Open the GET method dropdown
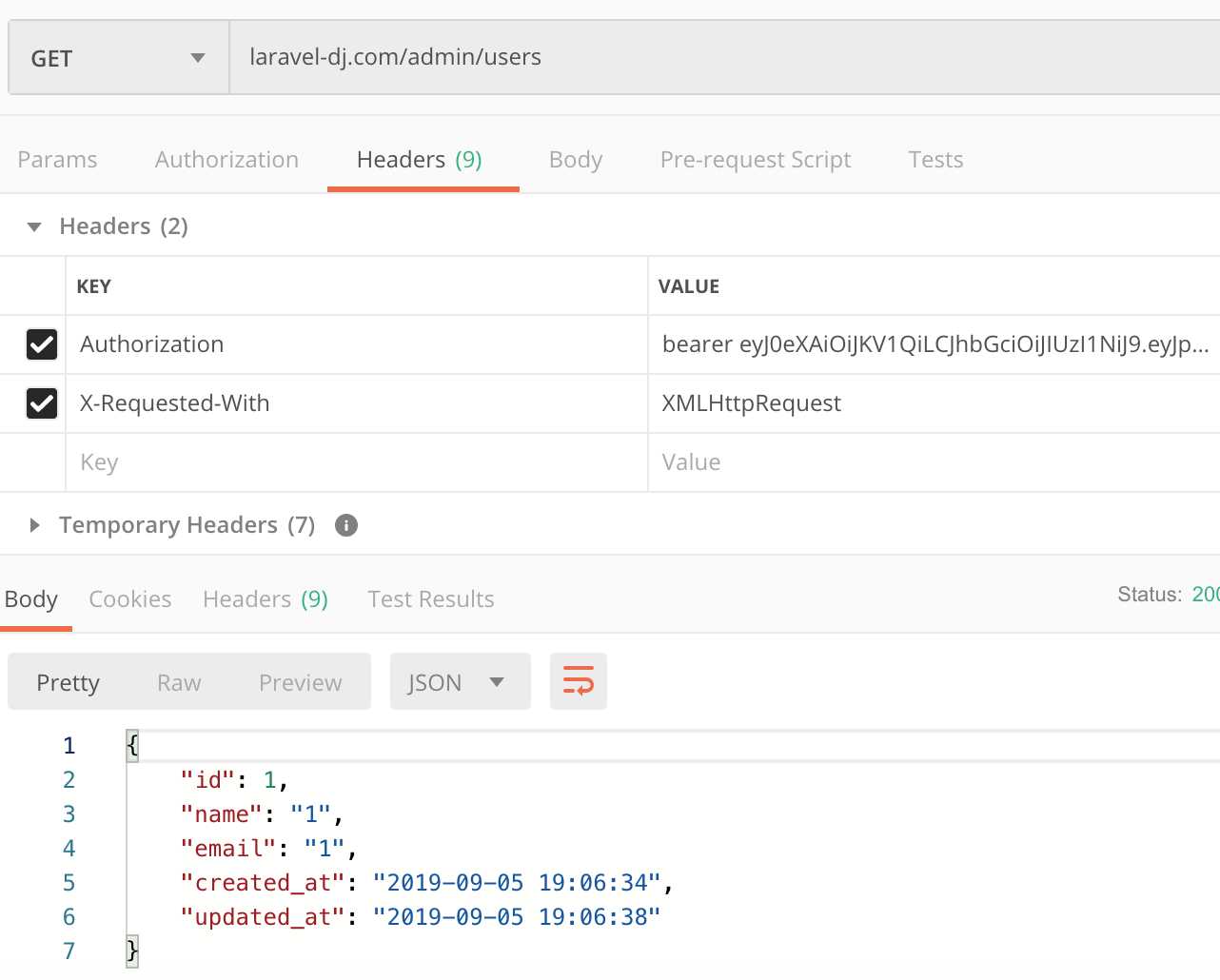 tap(119, 58)
